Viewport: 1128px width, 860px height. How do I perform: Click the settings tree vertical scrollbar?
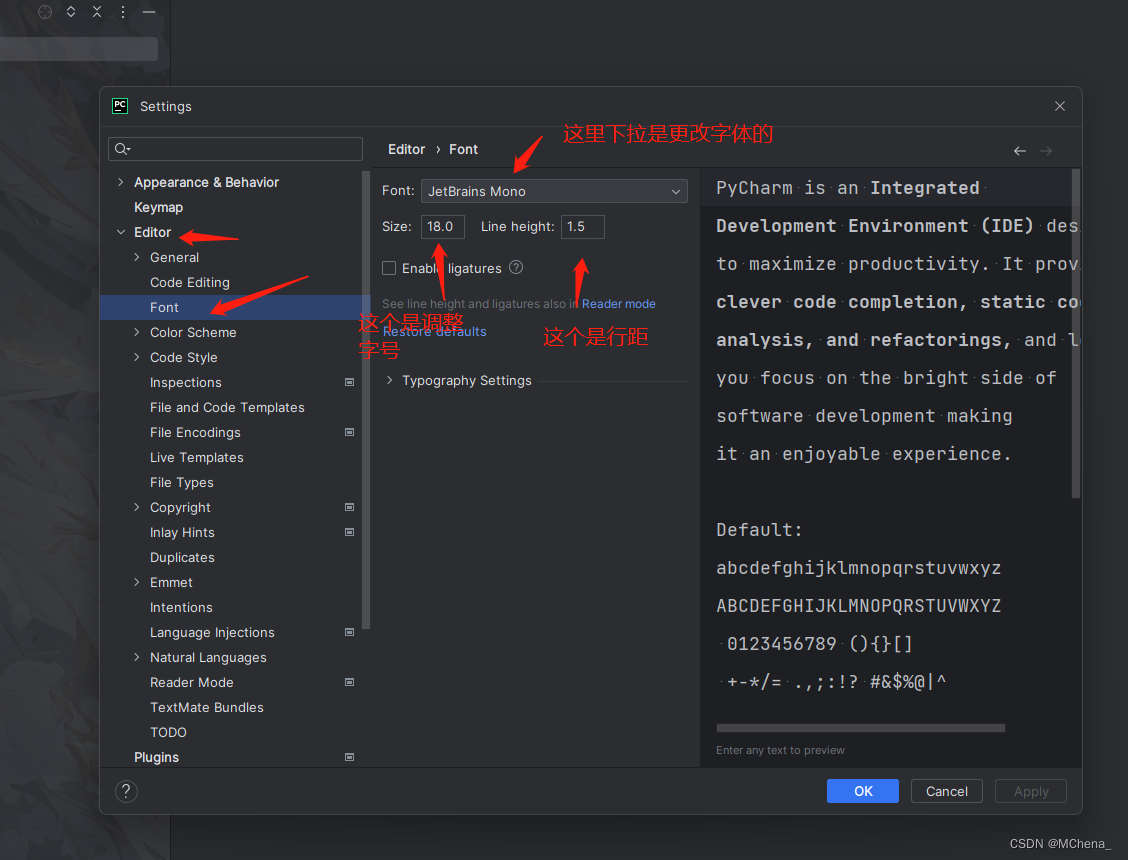(366, 399)
